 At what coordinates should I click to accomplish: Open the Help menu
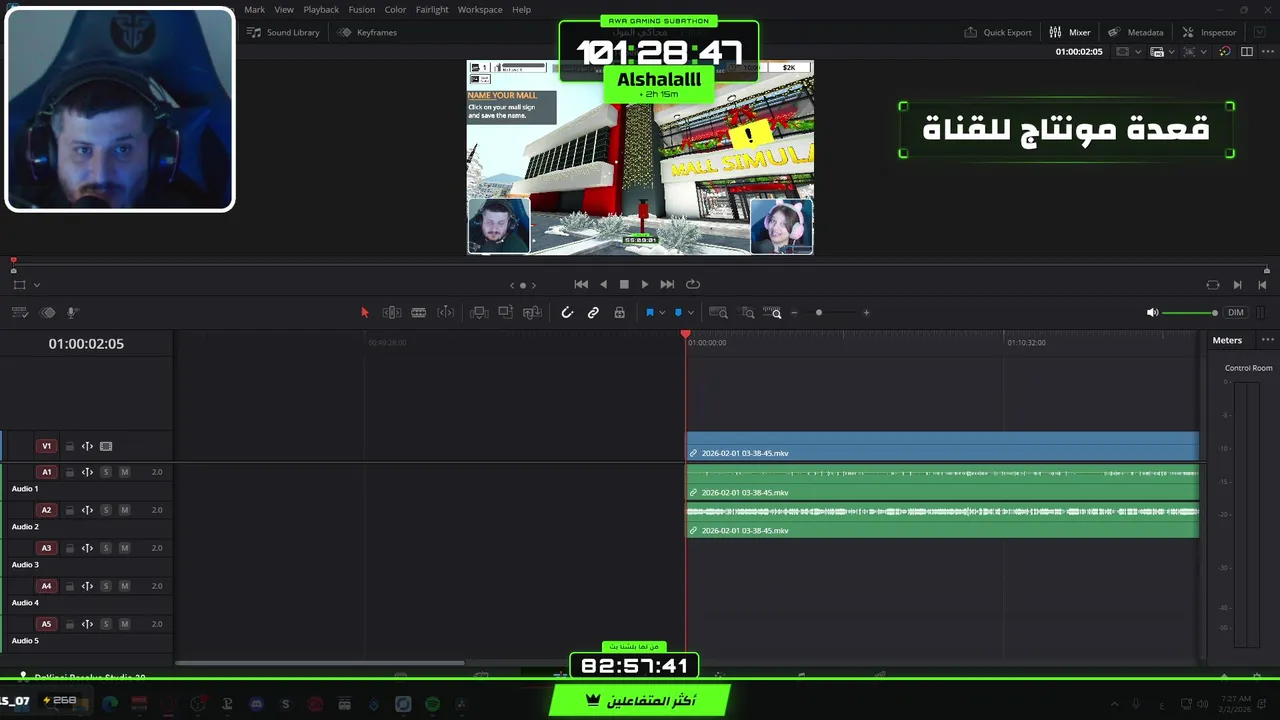(x=521, y=9)
